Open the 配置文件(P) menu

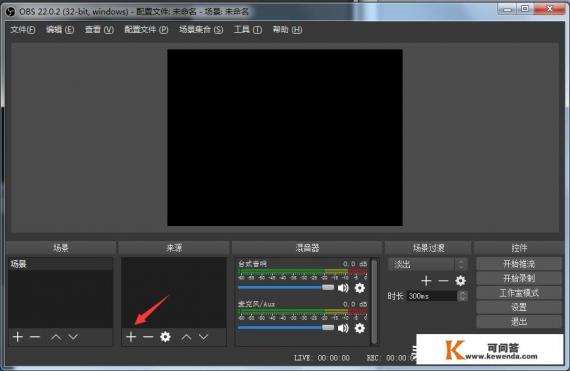[x=146, y=30]
